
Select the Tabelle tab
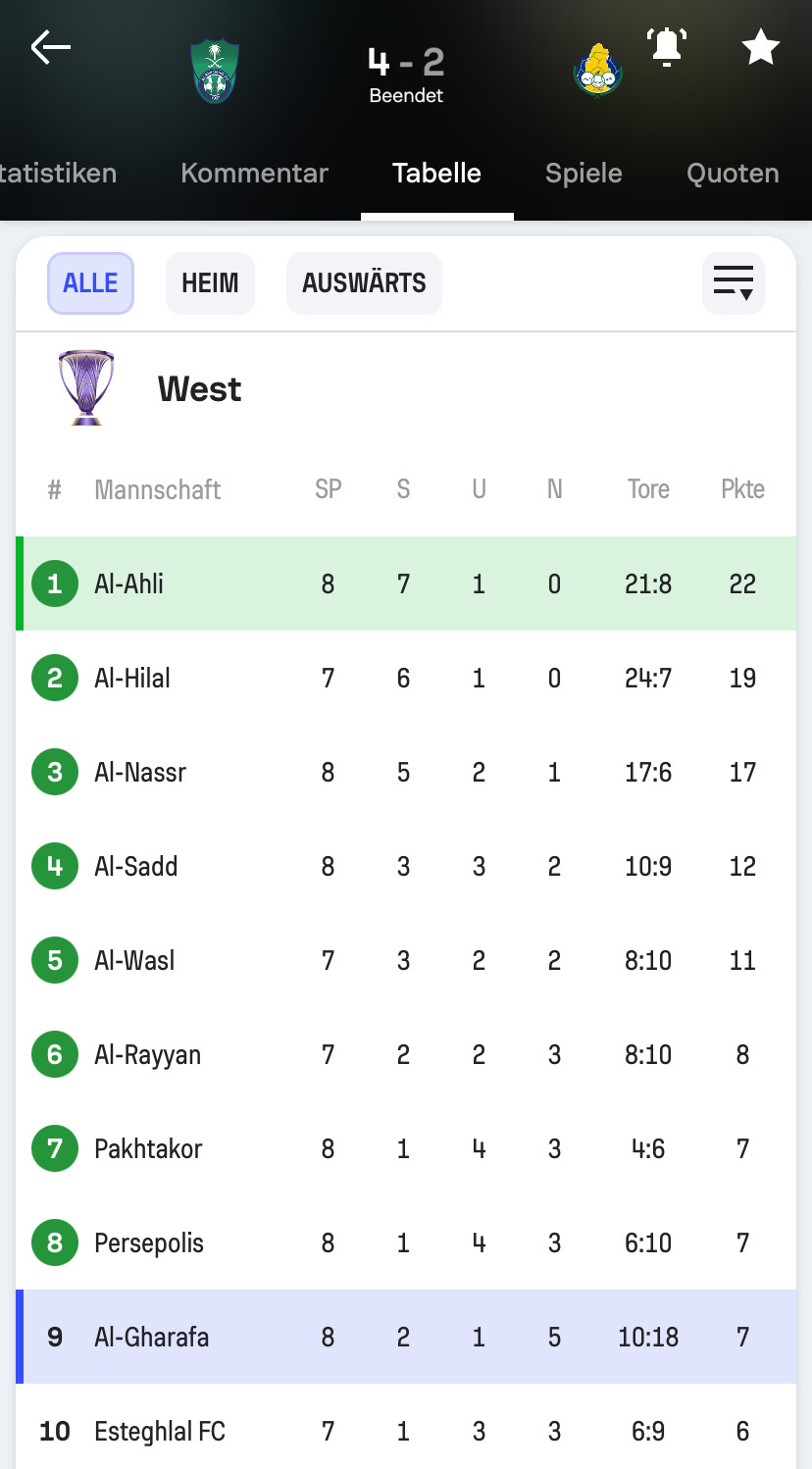click(436, 174)
